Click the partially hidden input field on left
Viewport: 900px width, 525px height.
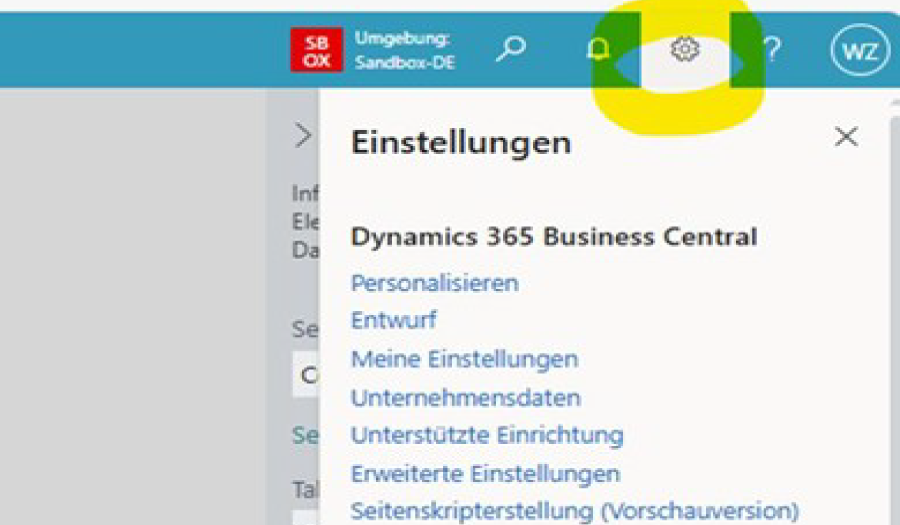[305, 375]
